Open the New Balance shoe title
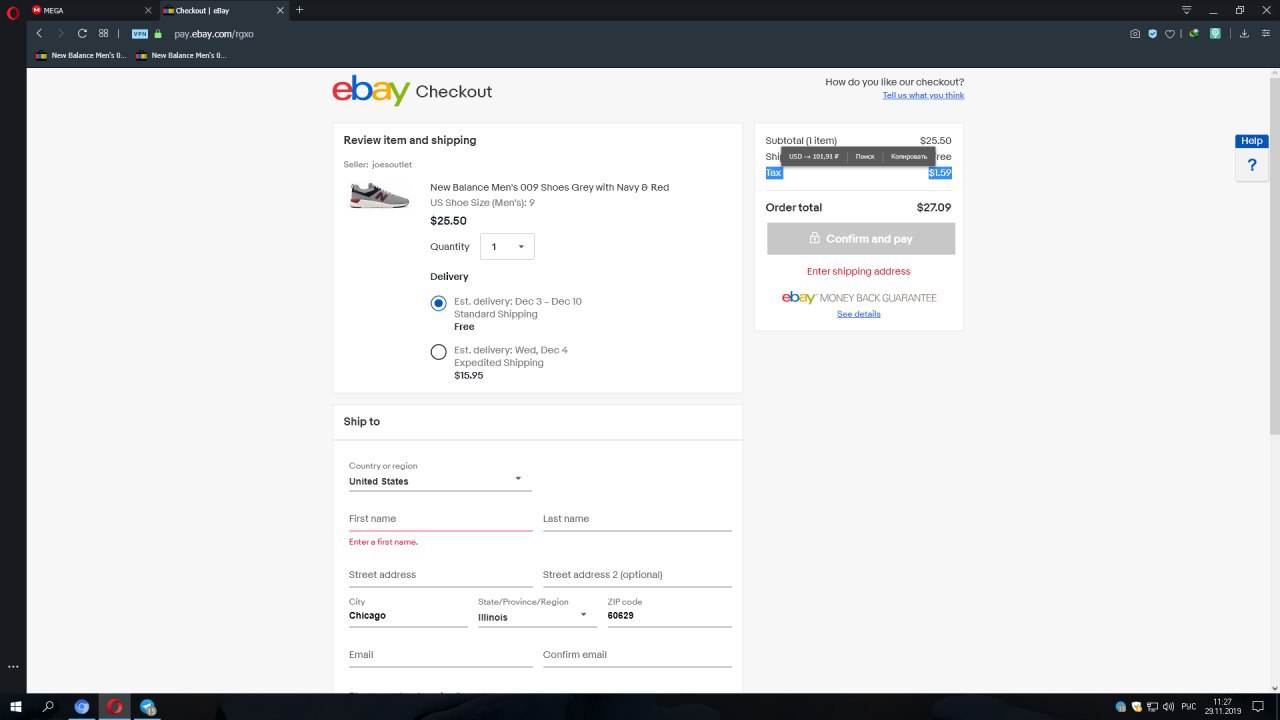This screenshot has height=720, width=1280. point(549,187)
